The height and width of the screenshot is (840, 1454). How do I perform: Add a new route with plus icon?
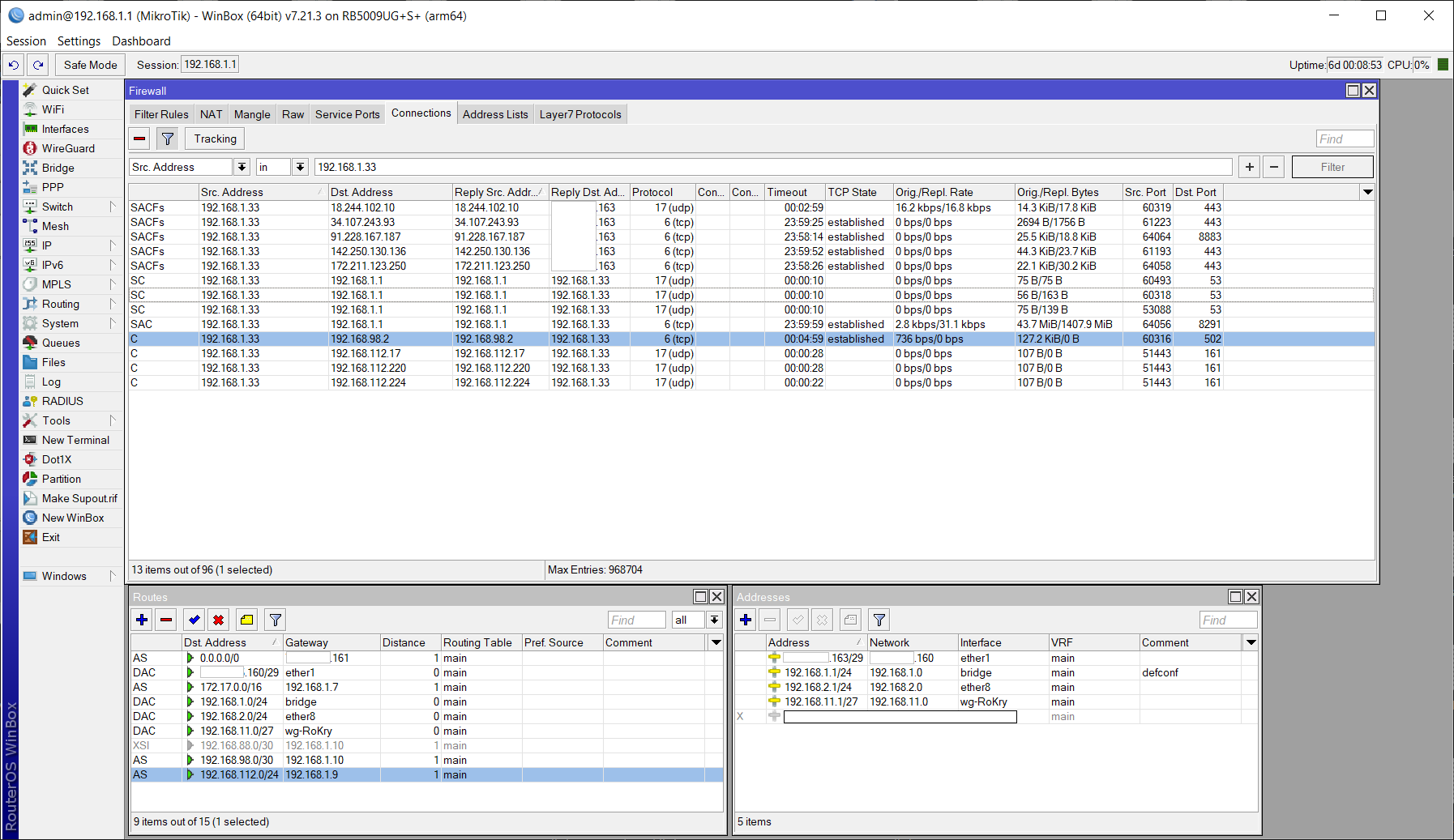click(142, 620)
